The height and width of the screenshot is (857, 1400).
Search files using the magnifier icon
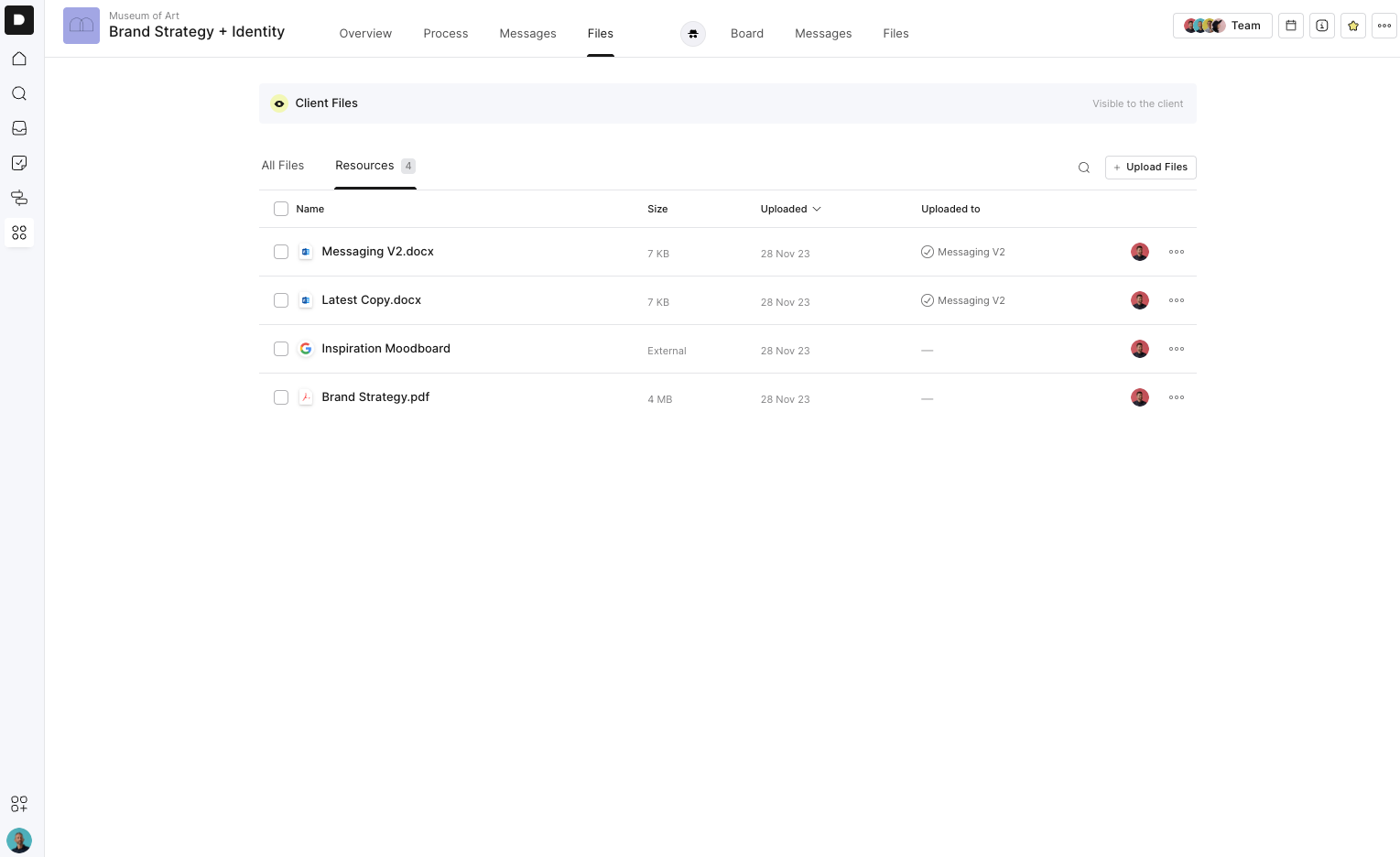pos(1084,168)
